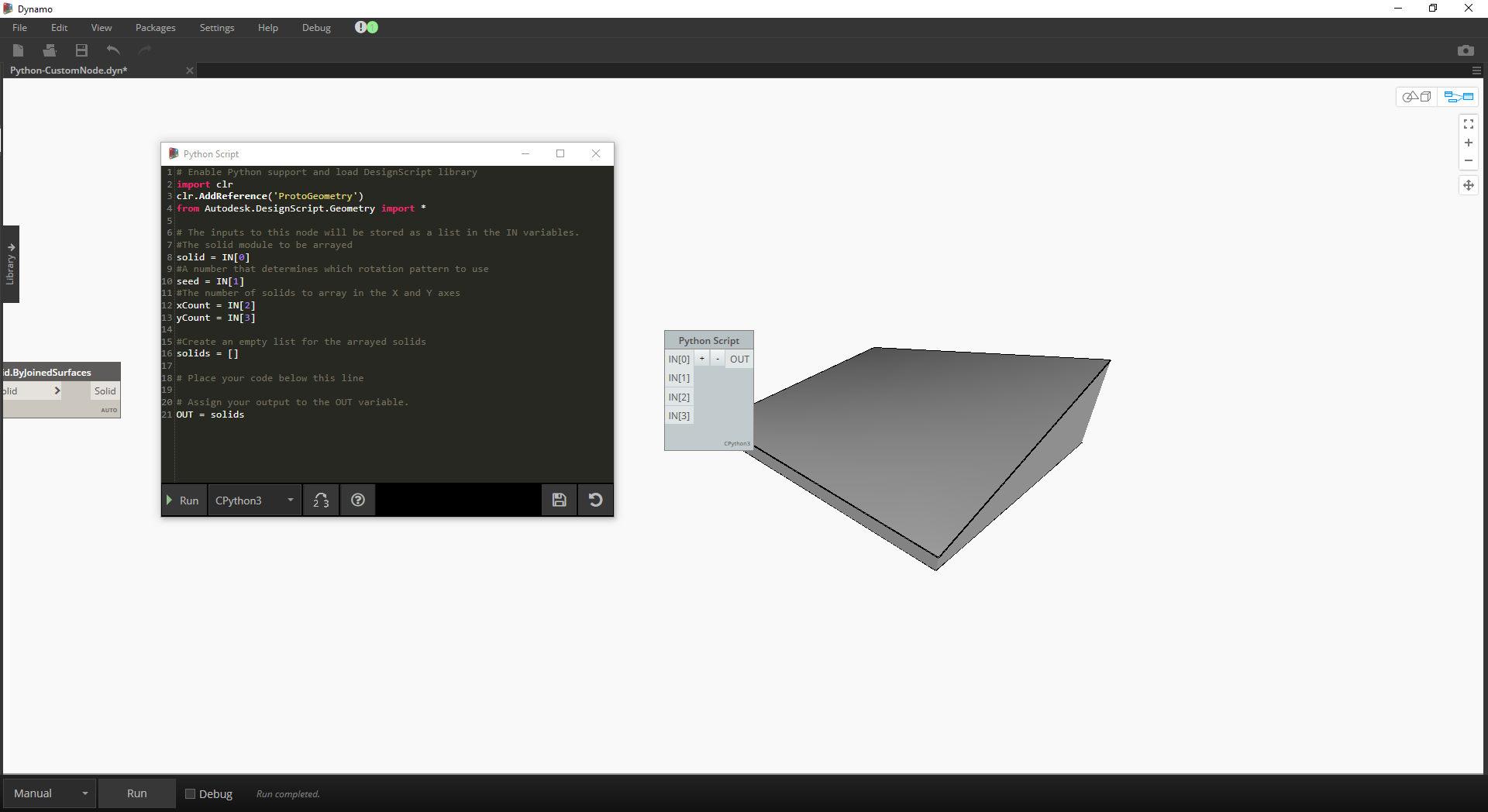Expand the Library side panel
This screenshot has width=1488, height=812.
[11, 264]
